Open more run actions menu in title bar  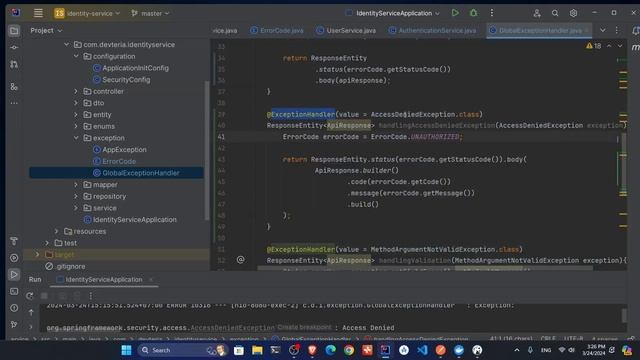(492, 13)
